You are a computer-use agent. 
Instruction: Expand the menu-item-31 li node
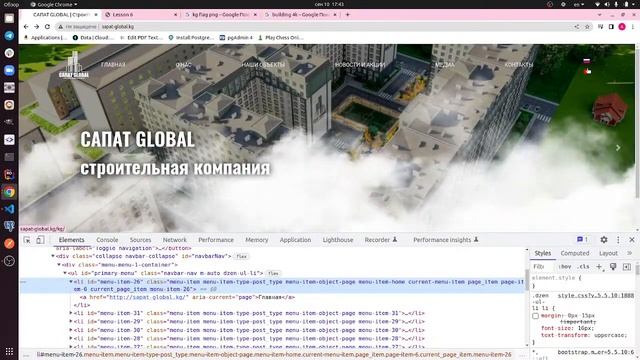[71, 313]
